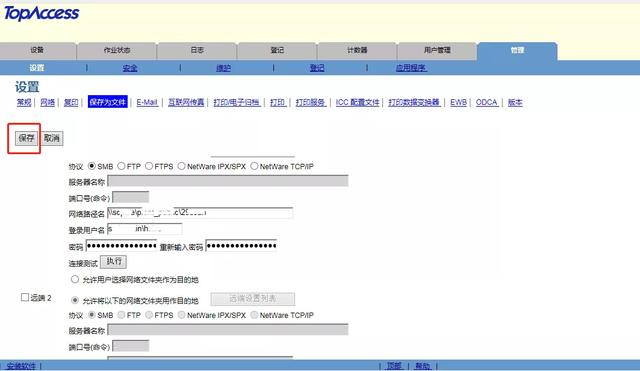Open the 日志 tab
The width and height of the screenshot is (640, 371).
[x=197, y=50]
